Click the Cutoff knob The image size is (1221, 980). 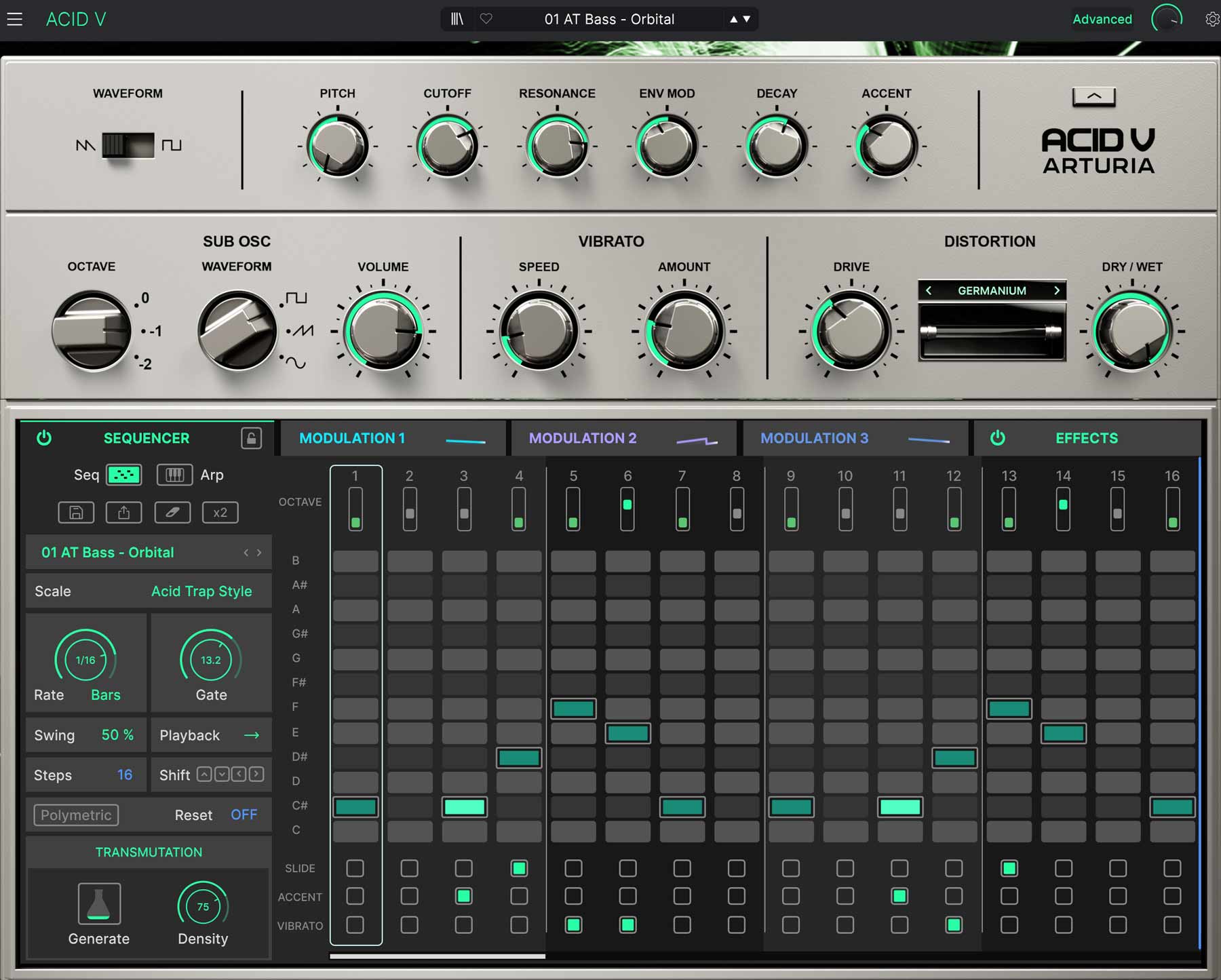(447, 146)
